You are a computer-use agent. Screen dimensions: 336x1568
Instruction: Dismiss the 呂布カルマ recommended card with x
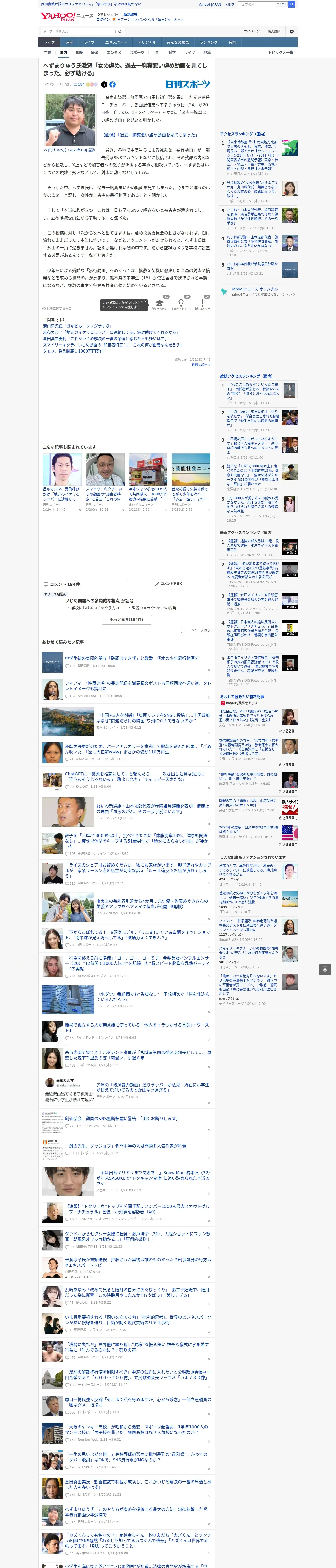[80, 510]
